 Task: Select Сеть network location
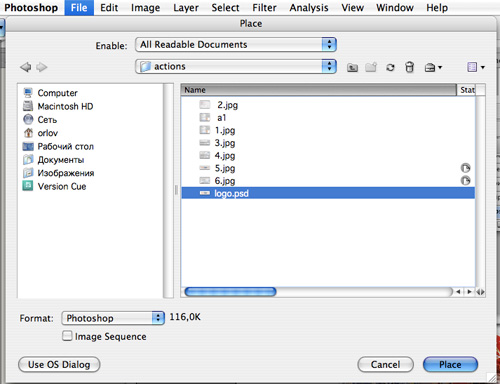[40, 119]
